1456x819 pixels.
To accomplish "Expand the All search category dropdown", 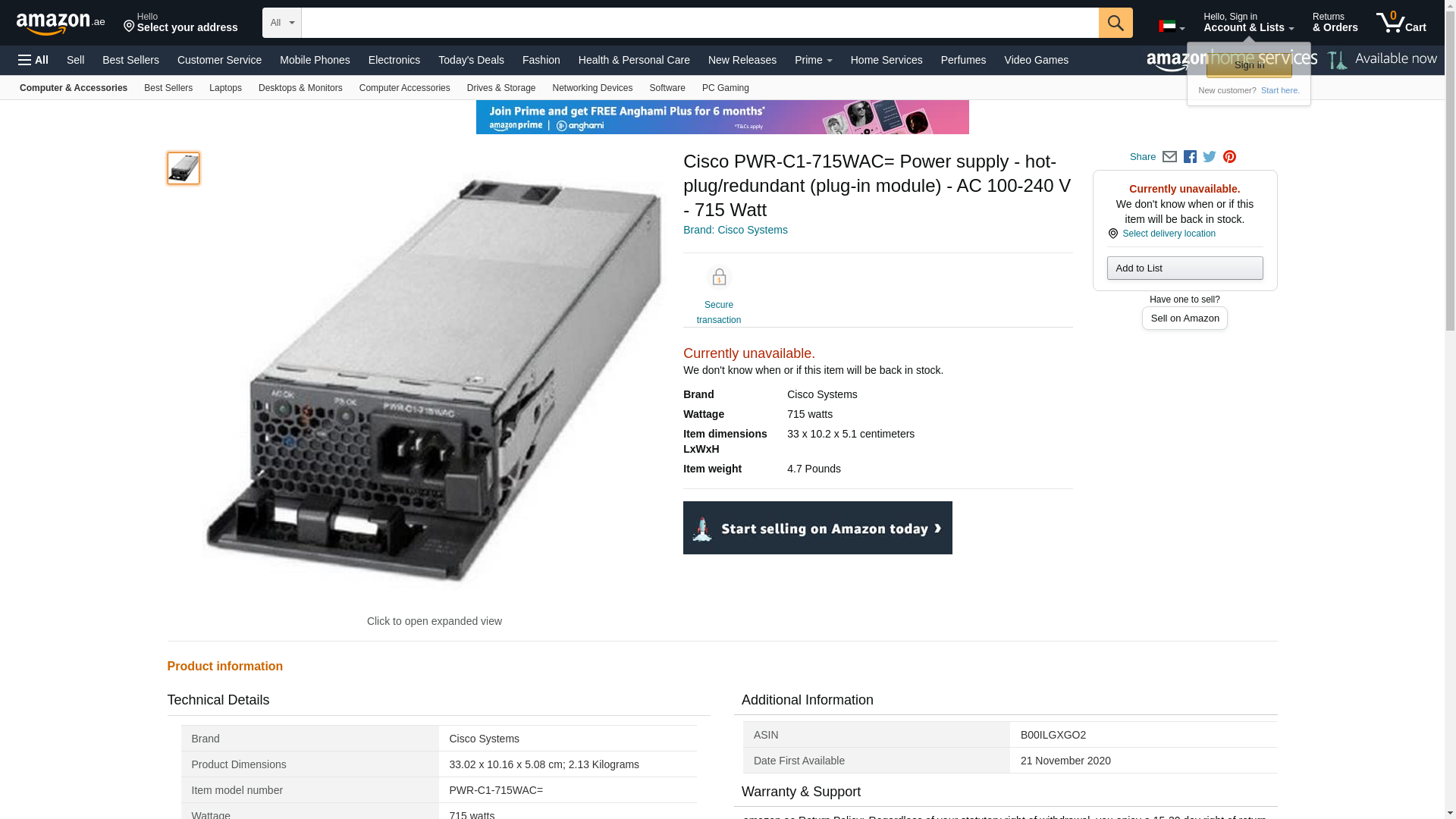I will [x=281, y=23].
